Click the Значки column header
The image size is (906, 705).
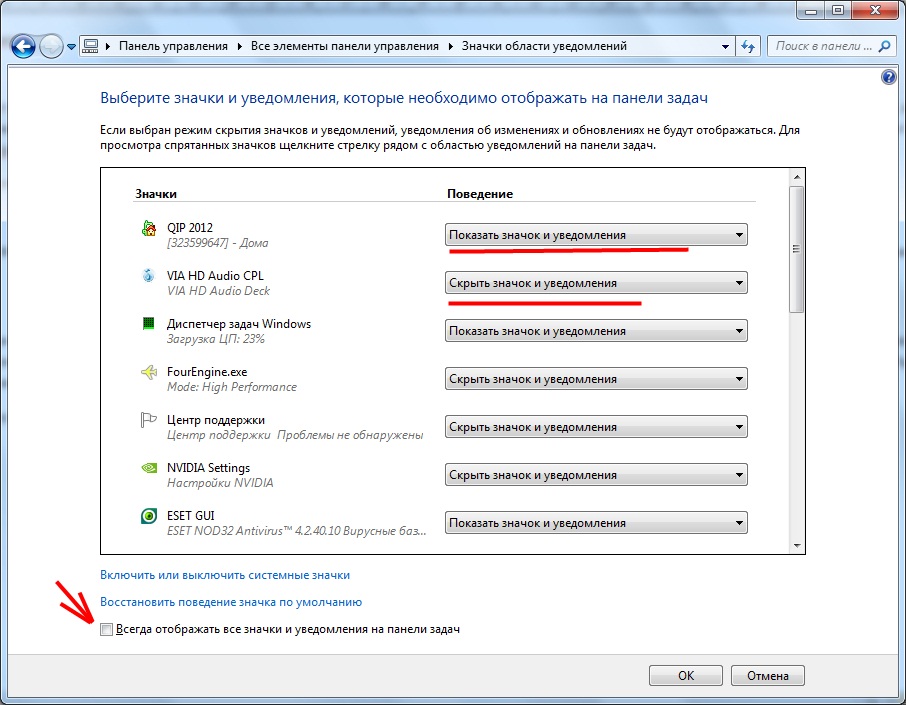156,194
